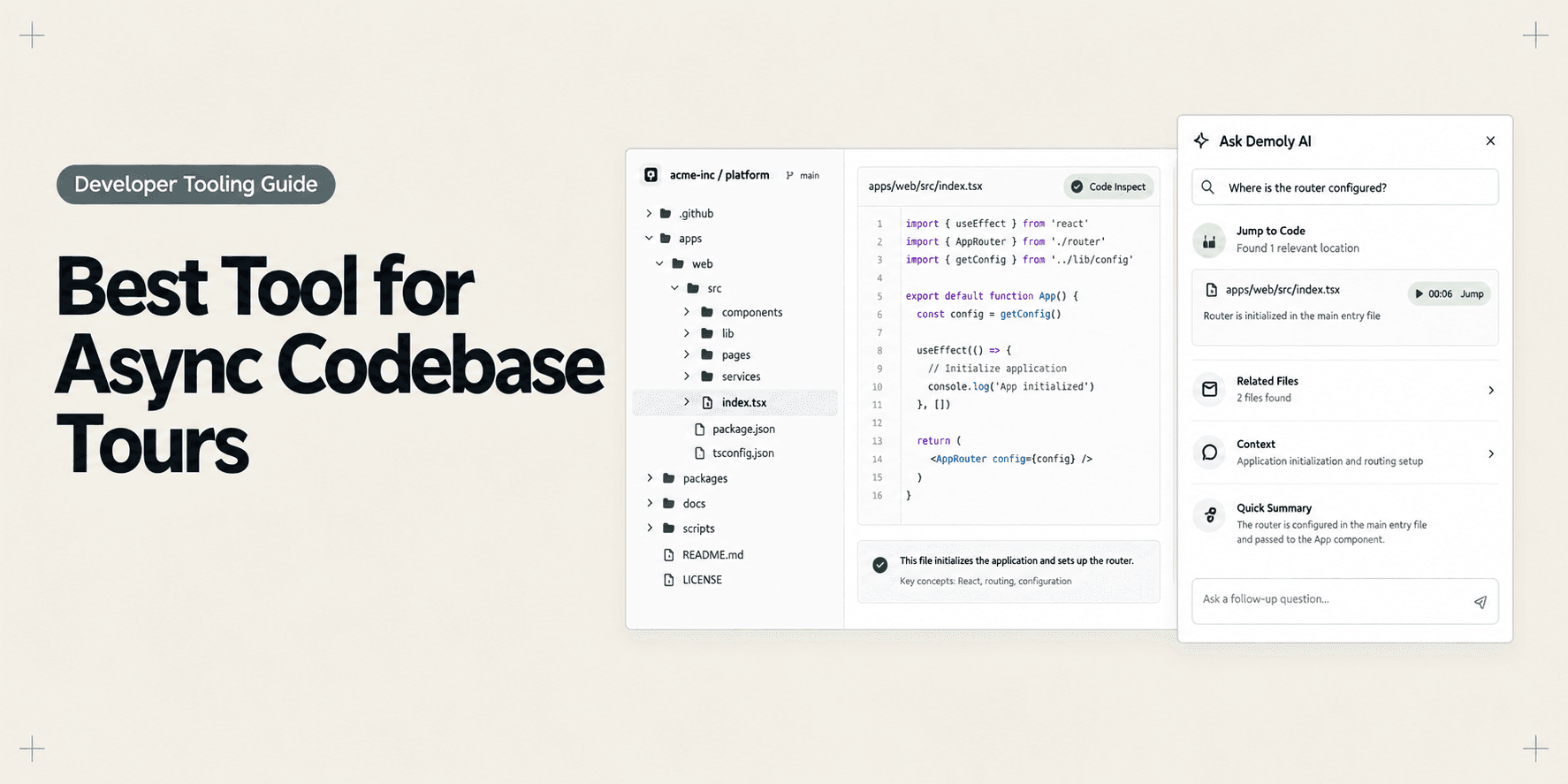Expand Related Files chevron
1568x784 pixels.
1491,390
